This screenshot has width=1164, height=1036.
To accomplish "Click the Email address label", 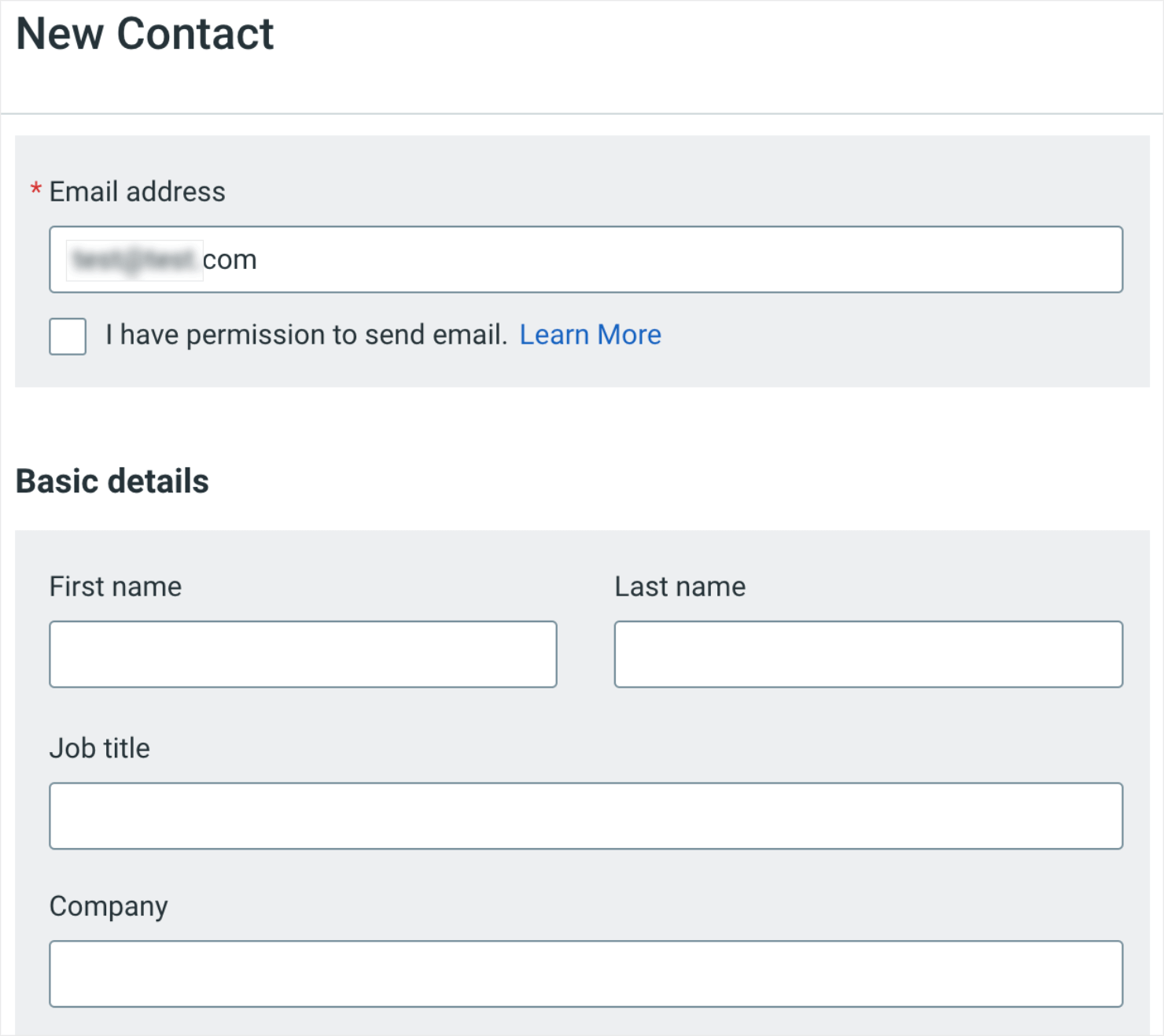I will (137, 191).
